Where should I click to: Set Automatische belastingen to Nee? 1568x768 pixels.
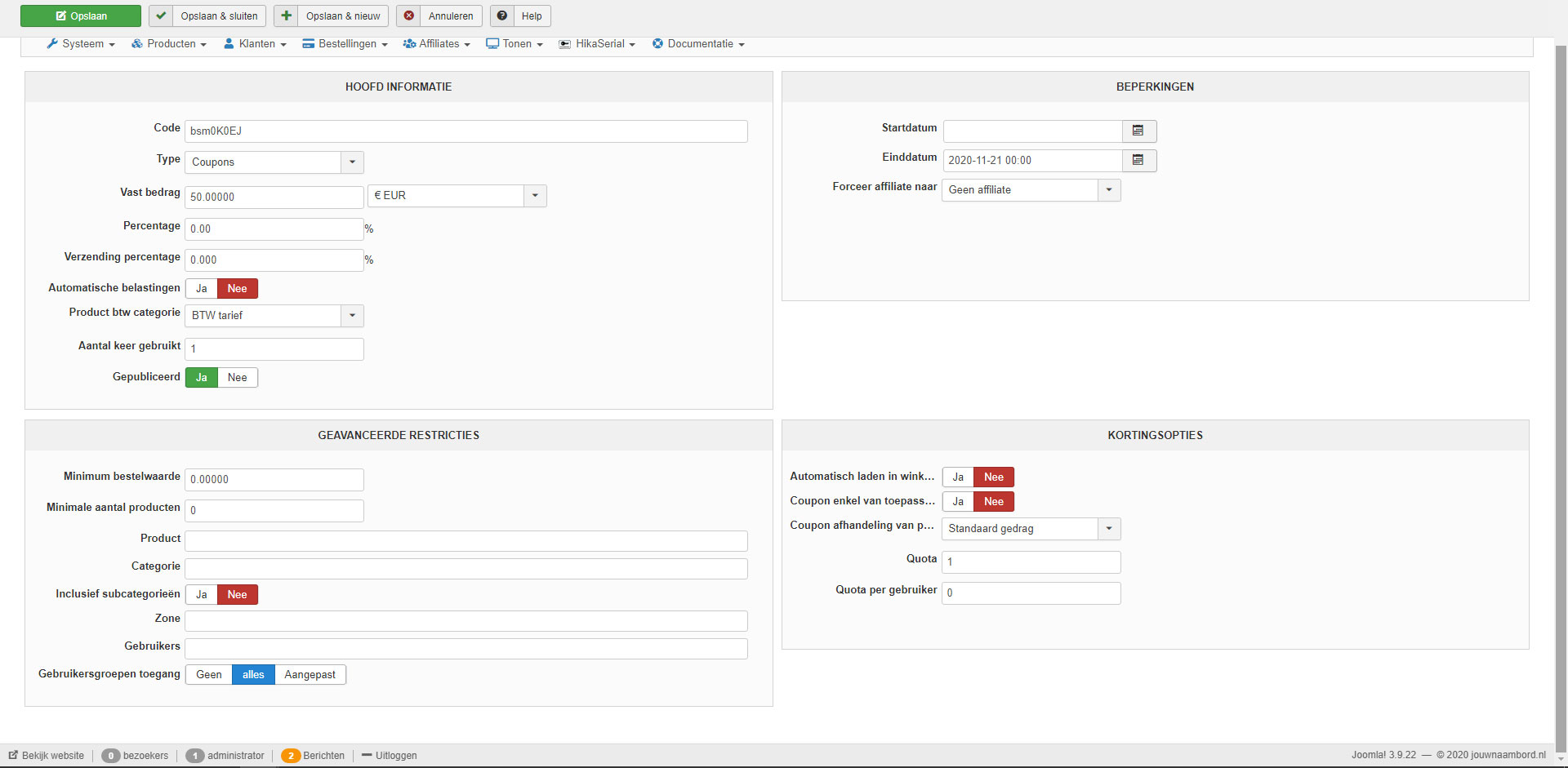click(238, 288)
